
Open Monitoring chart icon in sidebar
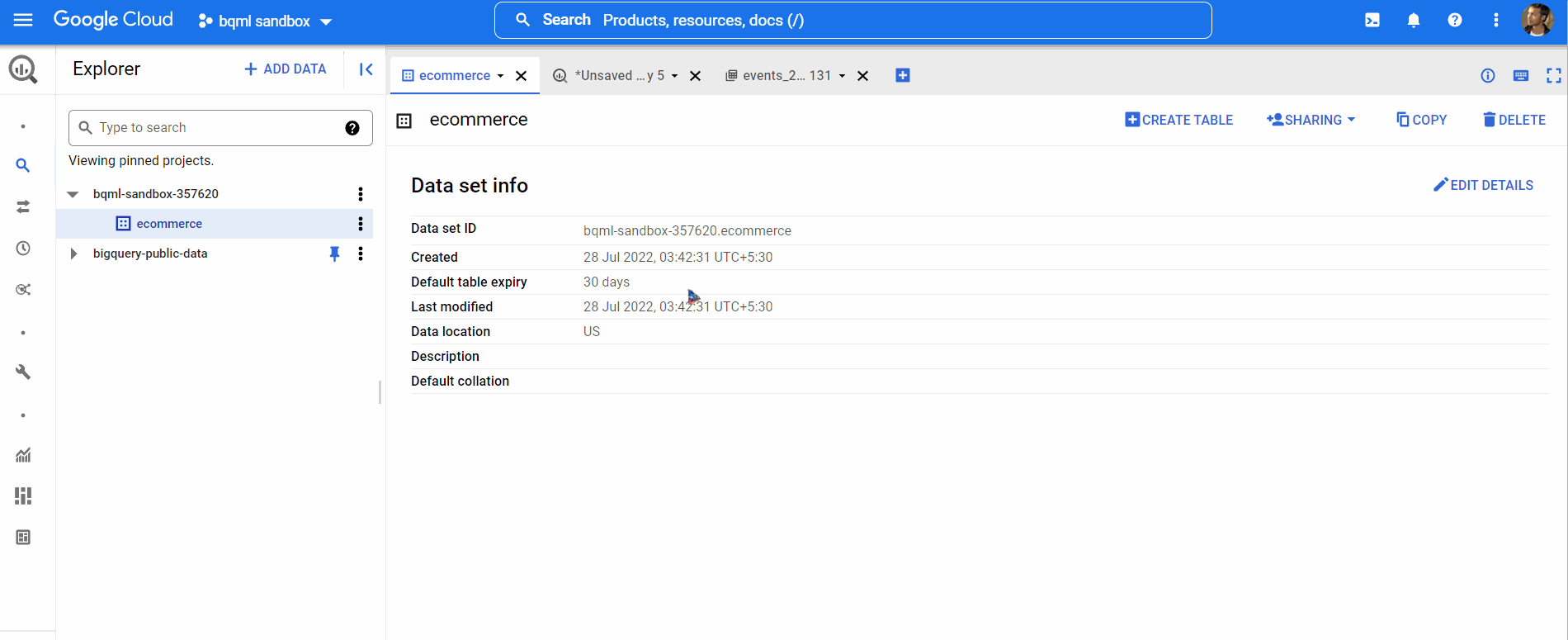point(23,454)
